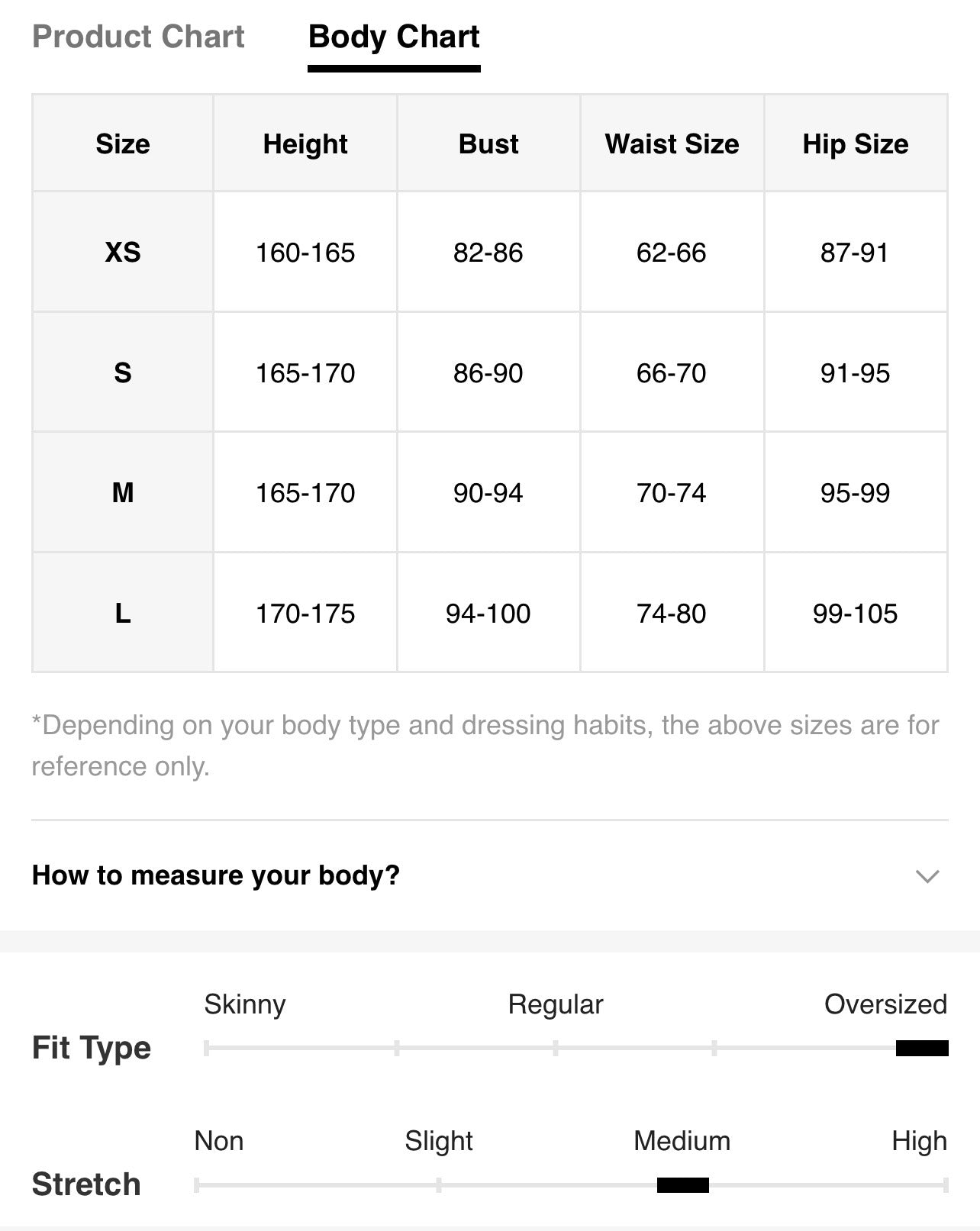Screen dimensions: 980x1231
Task: Select the L size row label
Action: (123, 613)
